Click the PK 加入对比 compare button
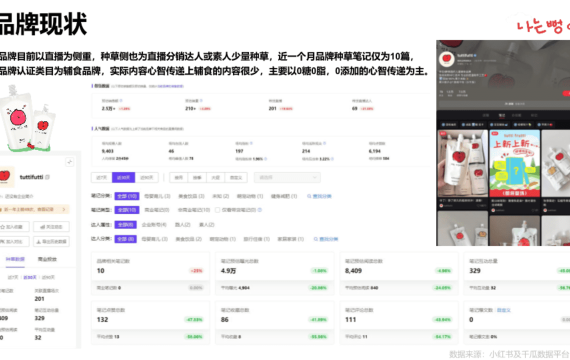The image size is (570, 360). tap(14, 241)
